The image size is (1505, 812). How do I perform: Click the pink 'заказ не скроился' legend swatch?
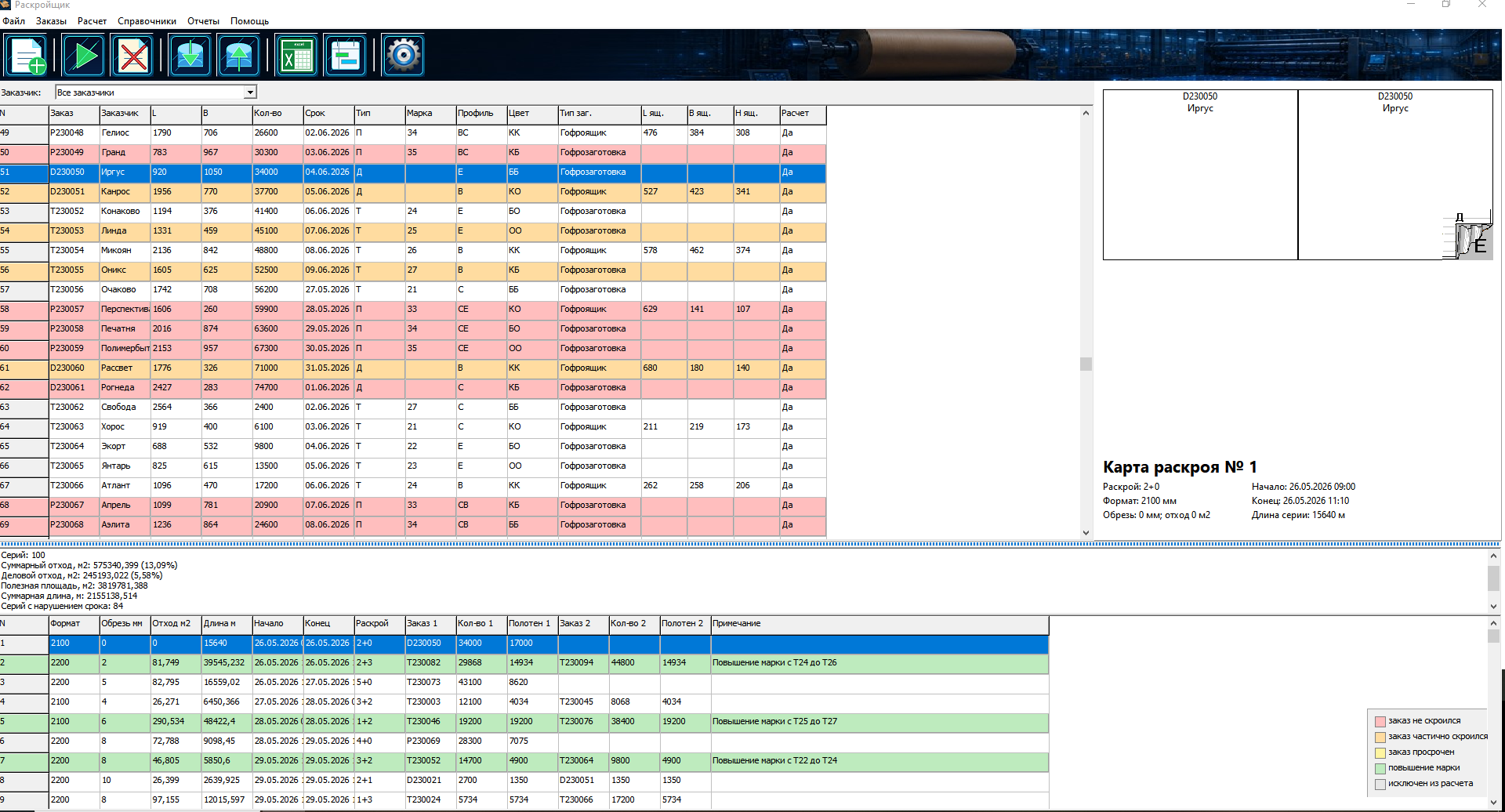(x=1380, y=721)
